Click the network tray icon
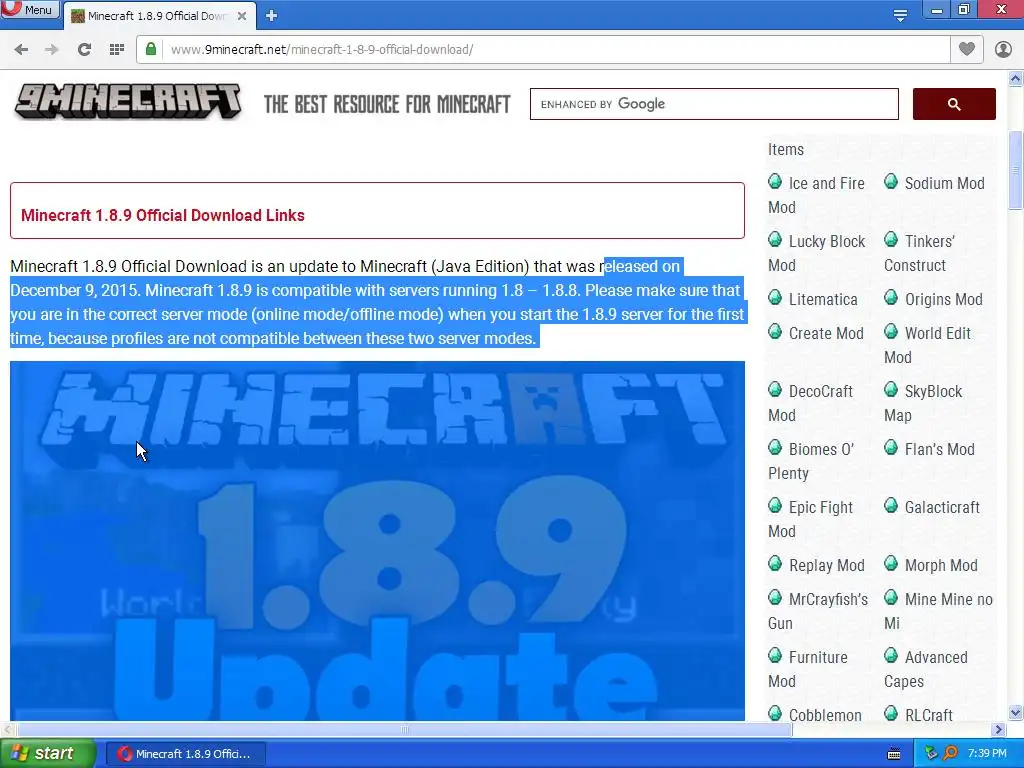Screen dimensions: 1024x768 tap(931, 754)
